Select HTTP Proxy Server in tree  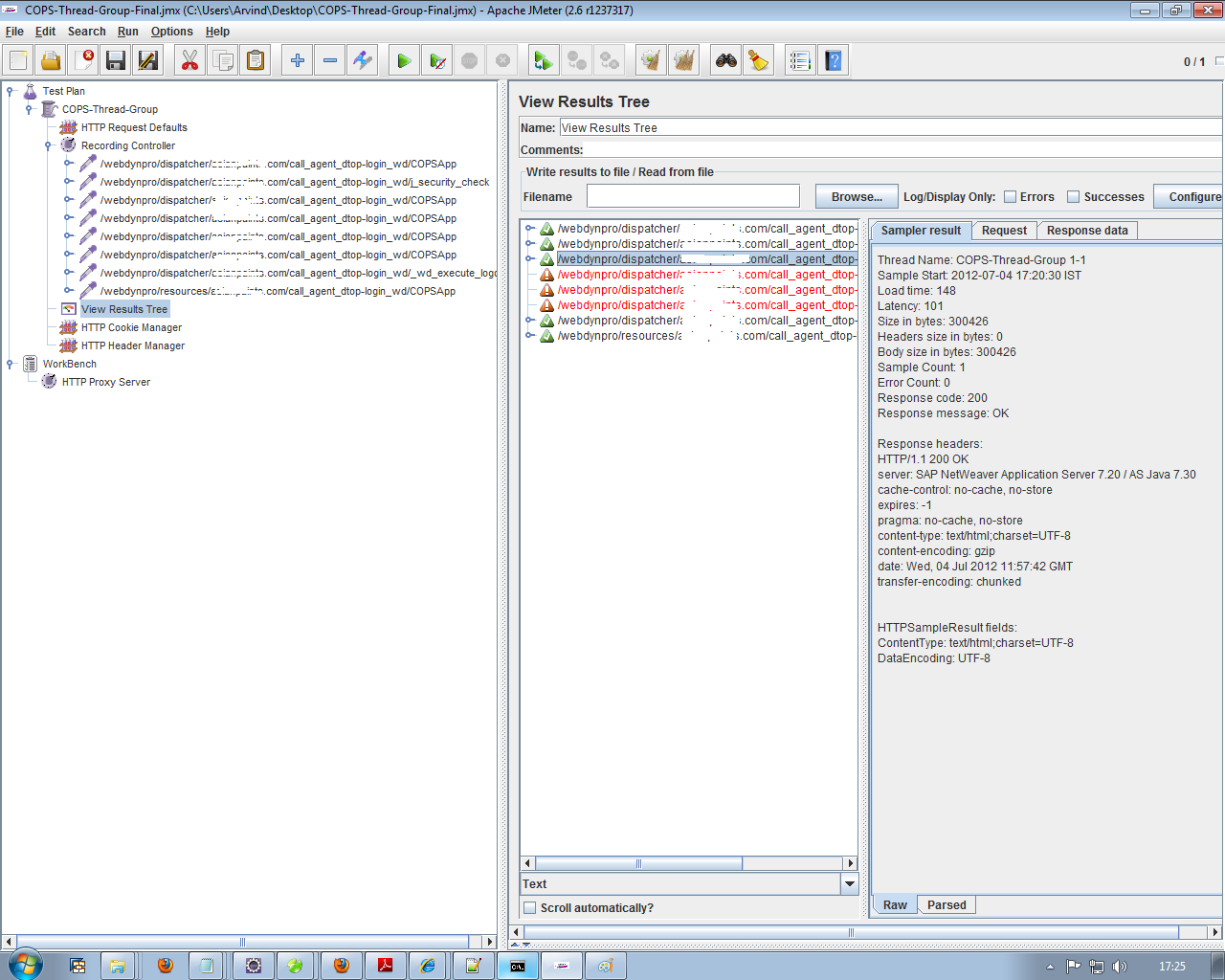106,382
